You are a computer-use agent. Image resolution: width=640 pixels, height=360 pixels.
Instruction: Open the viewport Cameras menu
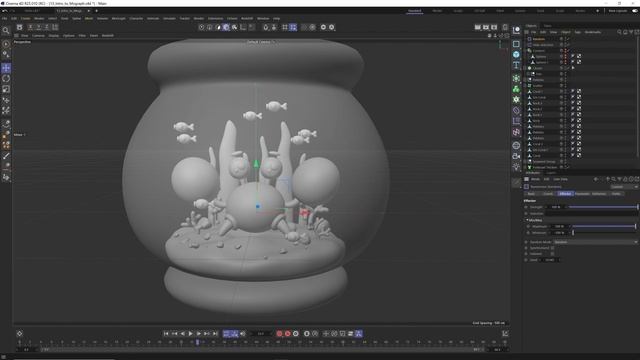(38, 36)
